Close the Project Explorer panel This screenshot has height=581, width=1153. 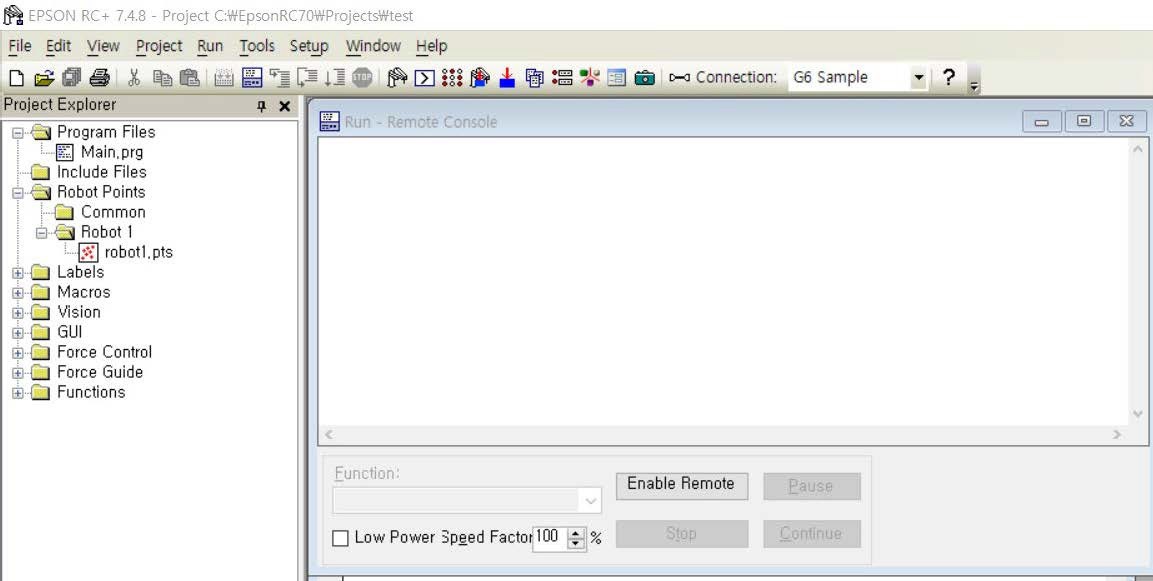(x=285, y=107)
